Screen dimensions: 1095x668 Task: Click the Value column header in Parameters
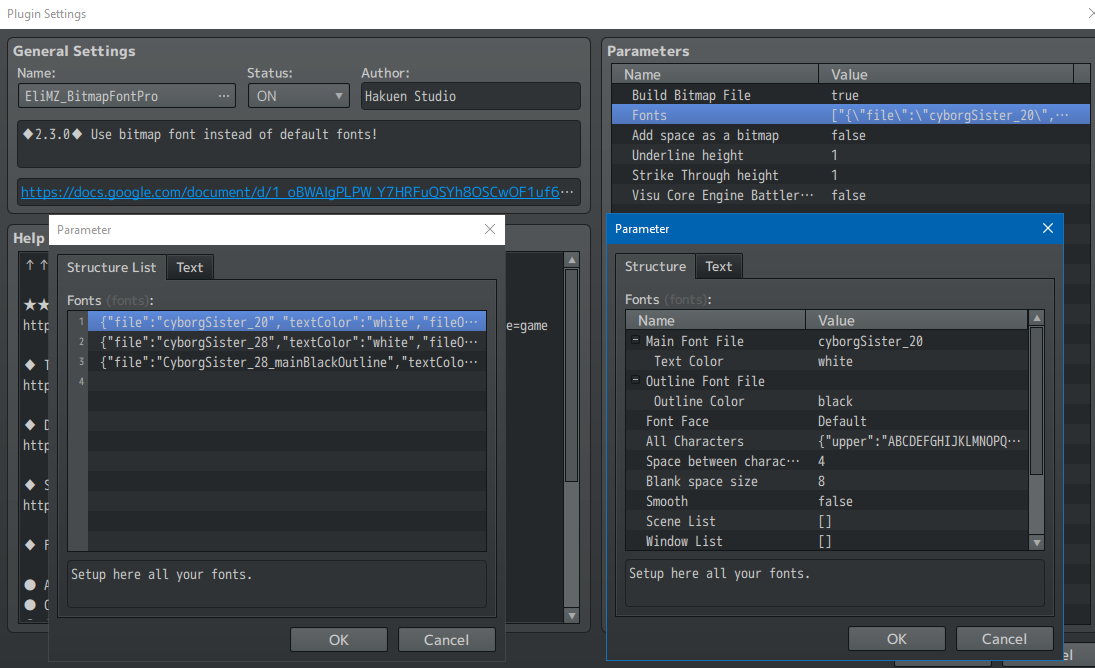coord(946,74)
